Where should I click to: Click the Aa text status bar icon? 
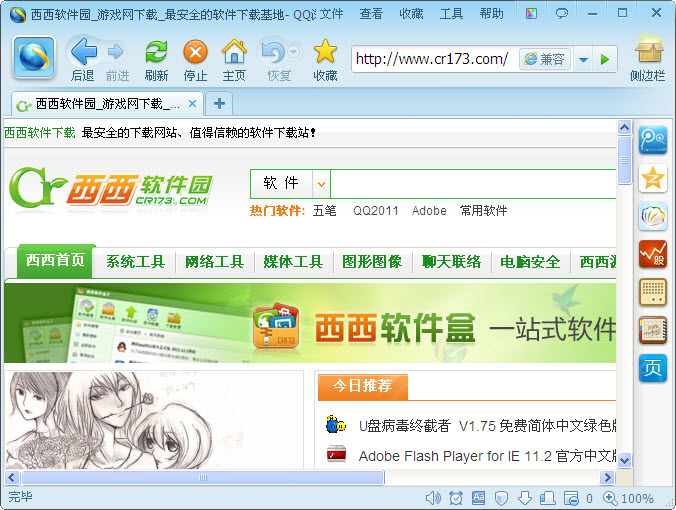coord(479,498)
